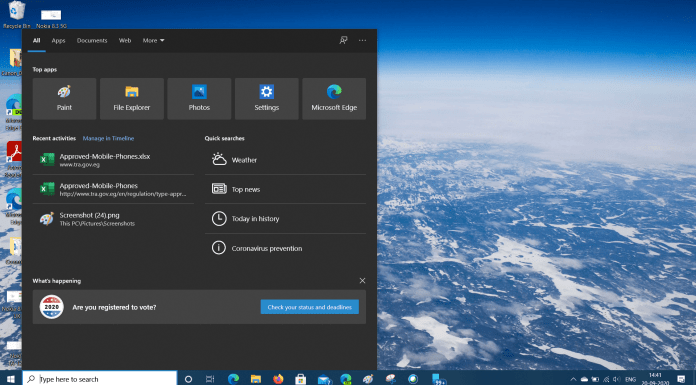Screen dimensions: 696x385
Task: Click the battery tray icon
Action: click(x=595, y=379)
